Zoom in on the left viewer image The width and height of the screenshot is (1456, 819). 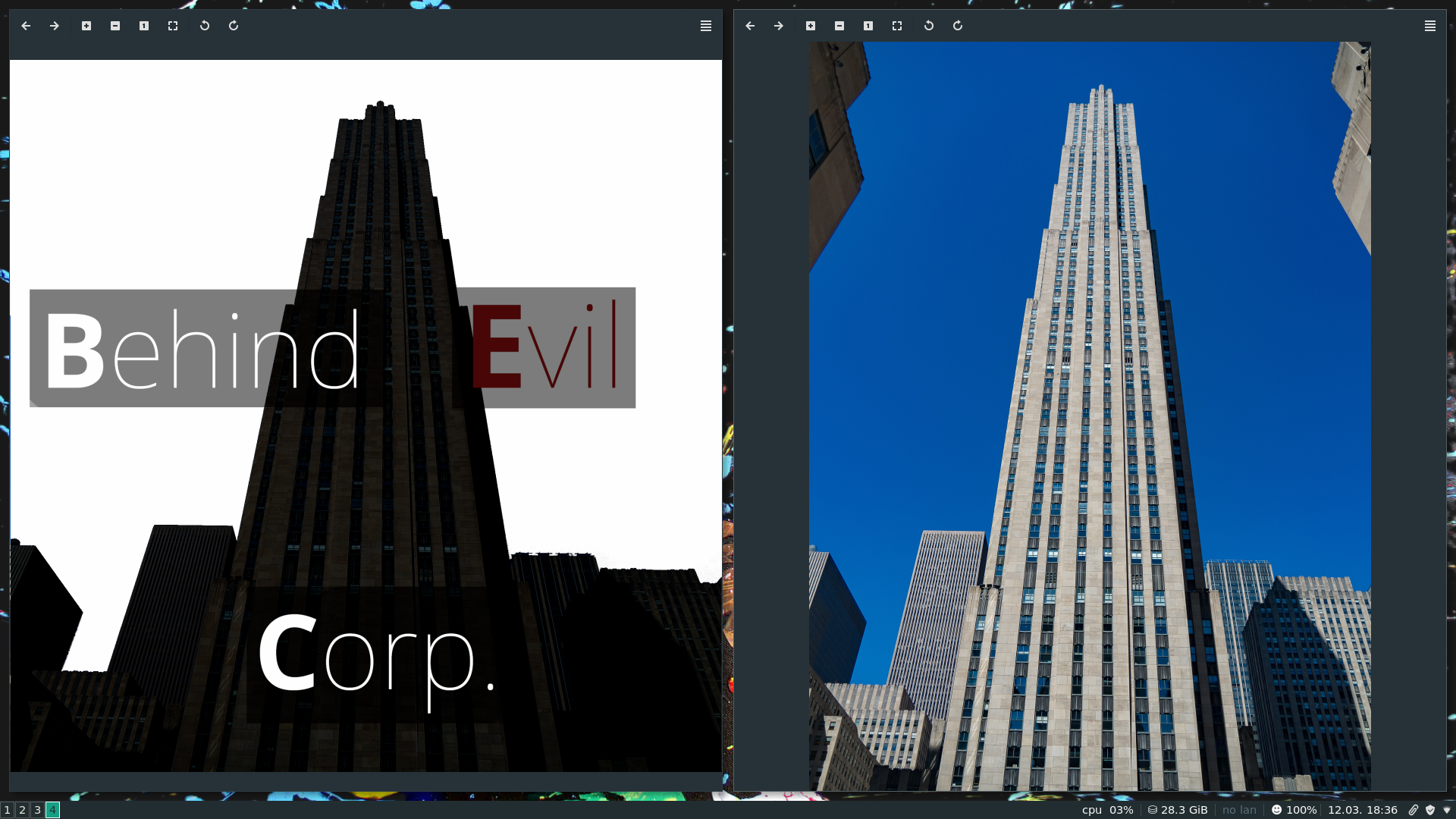[x=86, y=26]
